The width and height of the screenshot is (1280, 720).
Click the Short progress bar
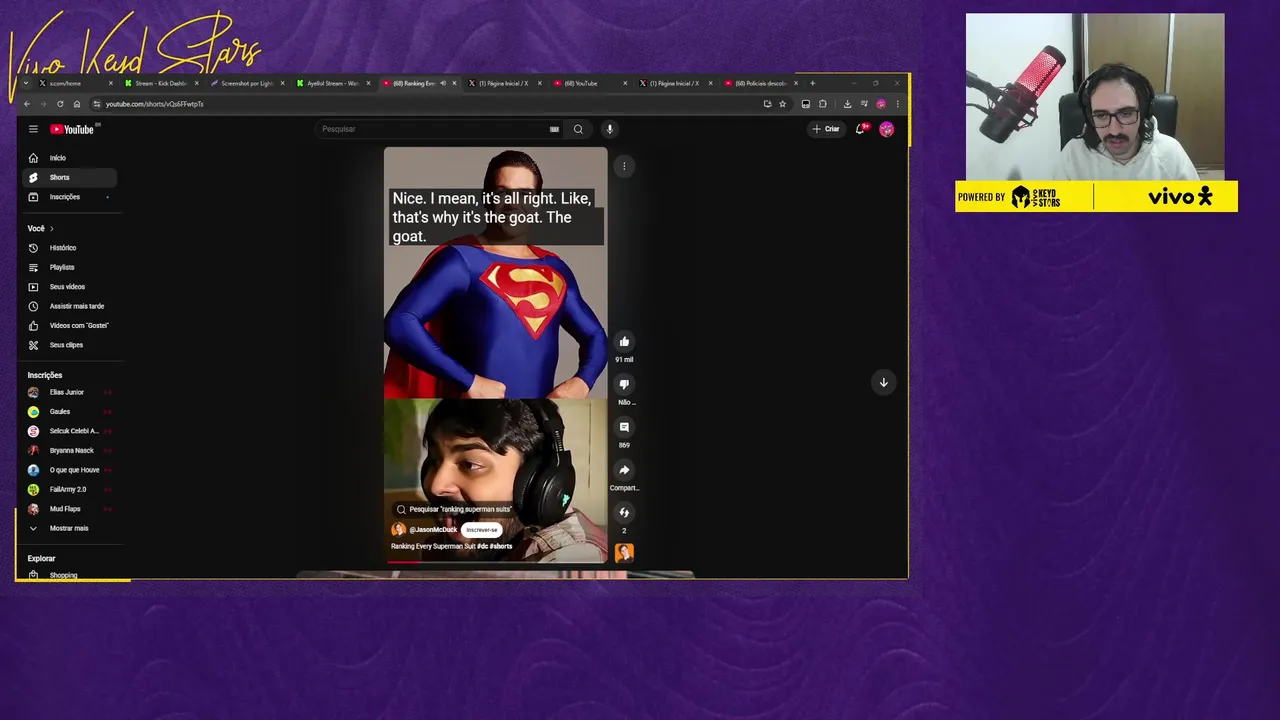(495, 562)
